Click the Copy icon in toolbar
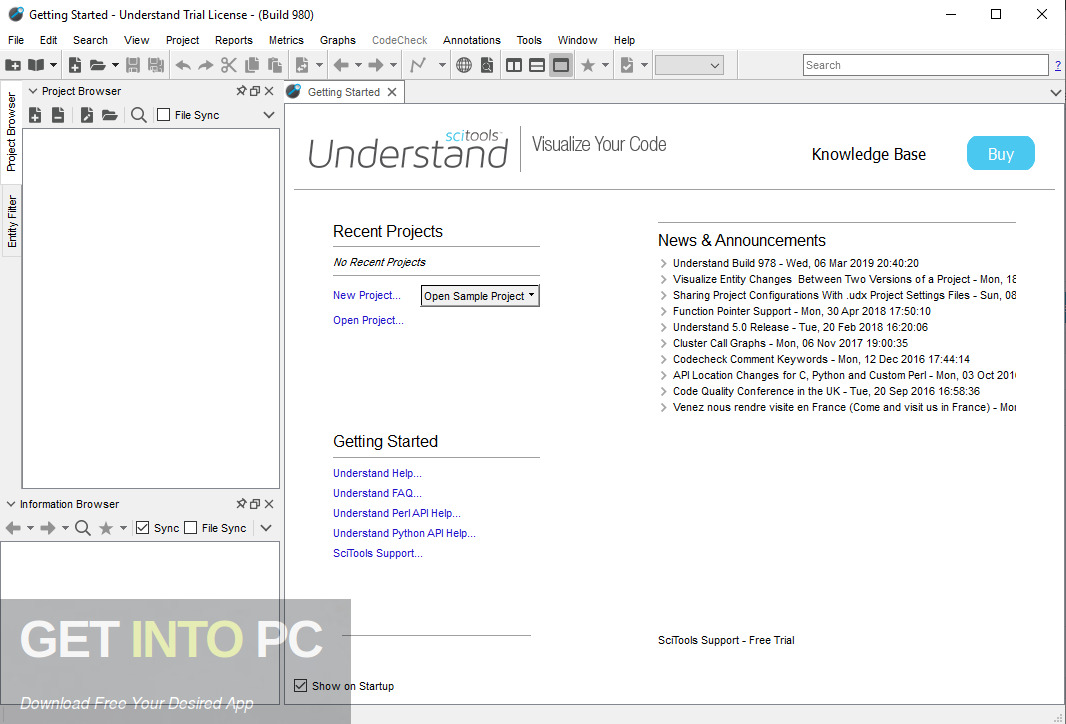This screenshot has width=1066, height=724. click(x=252, y=65)
